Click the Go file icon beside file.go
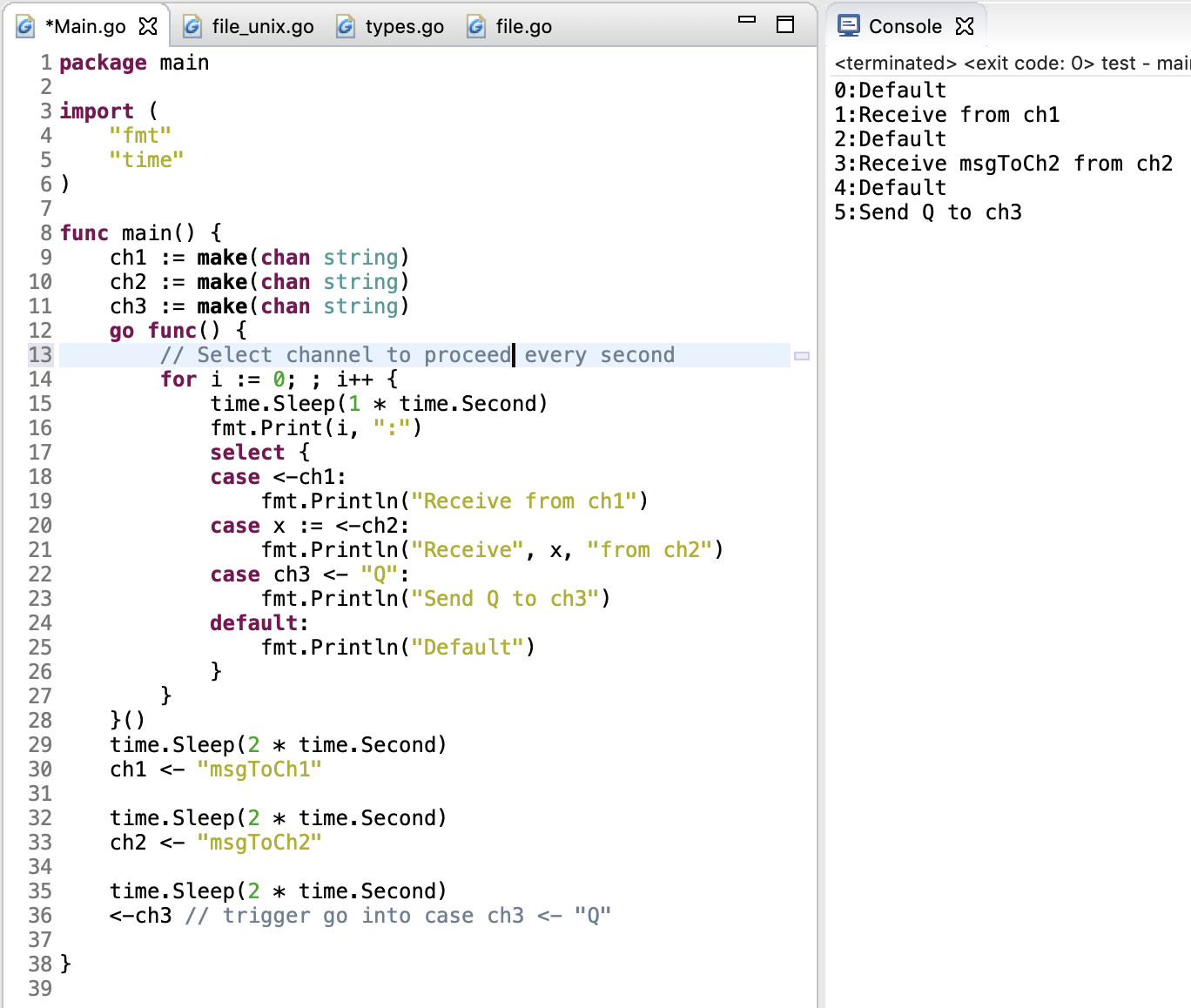 click(x=476, y=27)
